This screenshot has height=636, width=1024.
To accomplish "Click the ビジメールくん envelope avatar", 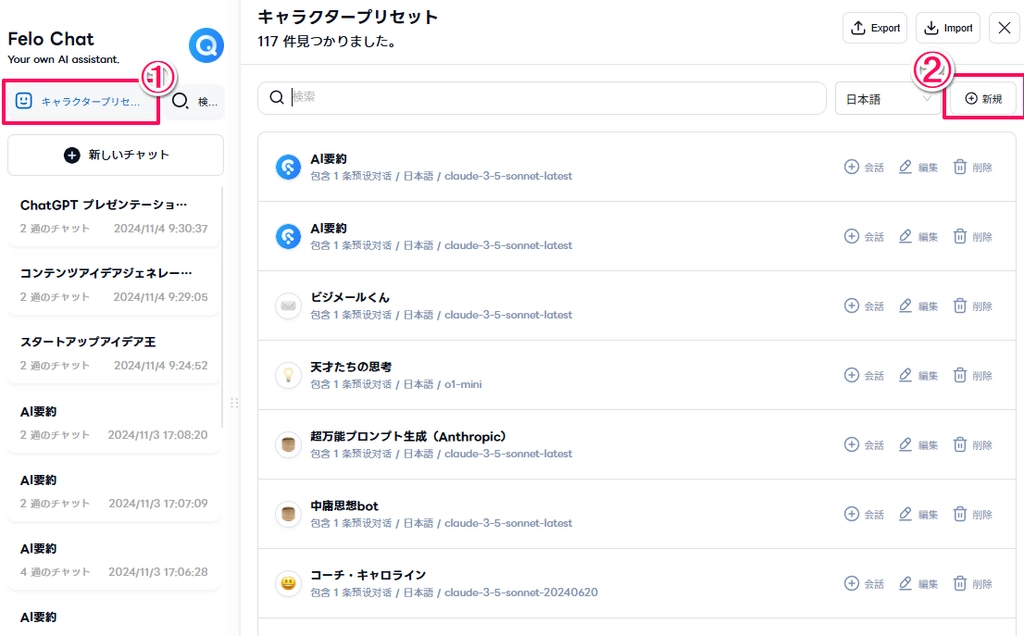I will (288, 306).
